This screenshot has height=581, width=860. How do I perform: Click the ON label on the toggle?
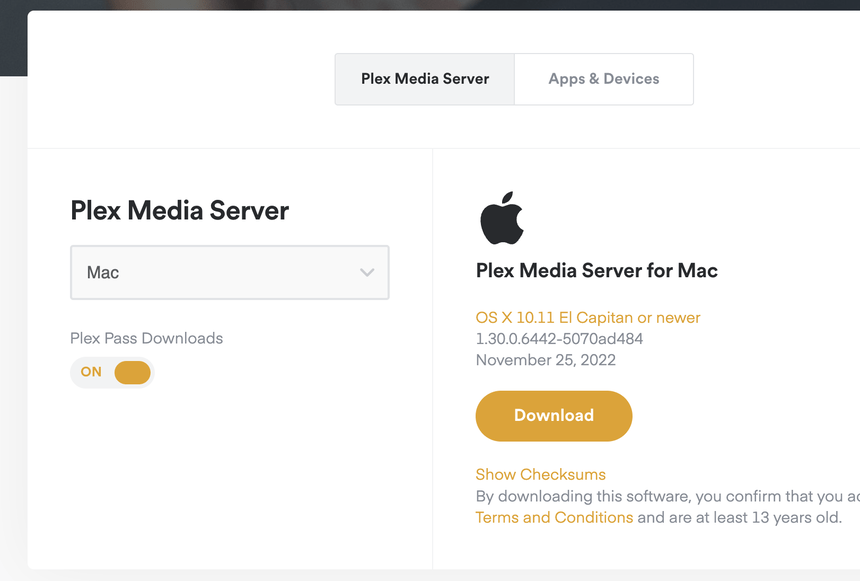91,372
